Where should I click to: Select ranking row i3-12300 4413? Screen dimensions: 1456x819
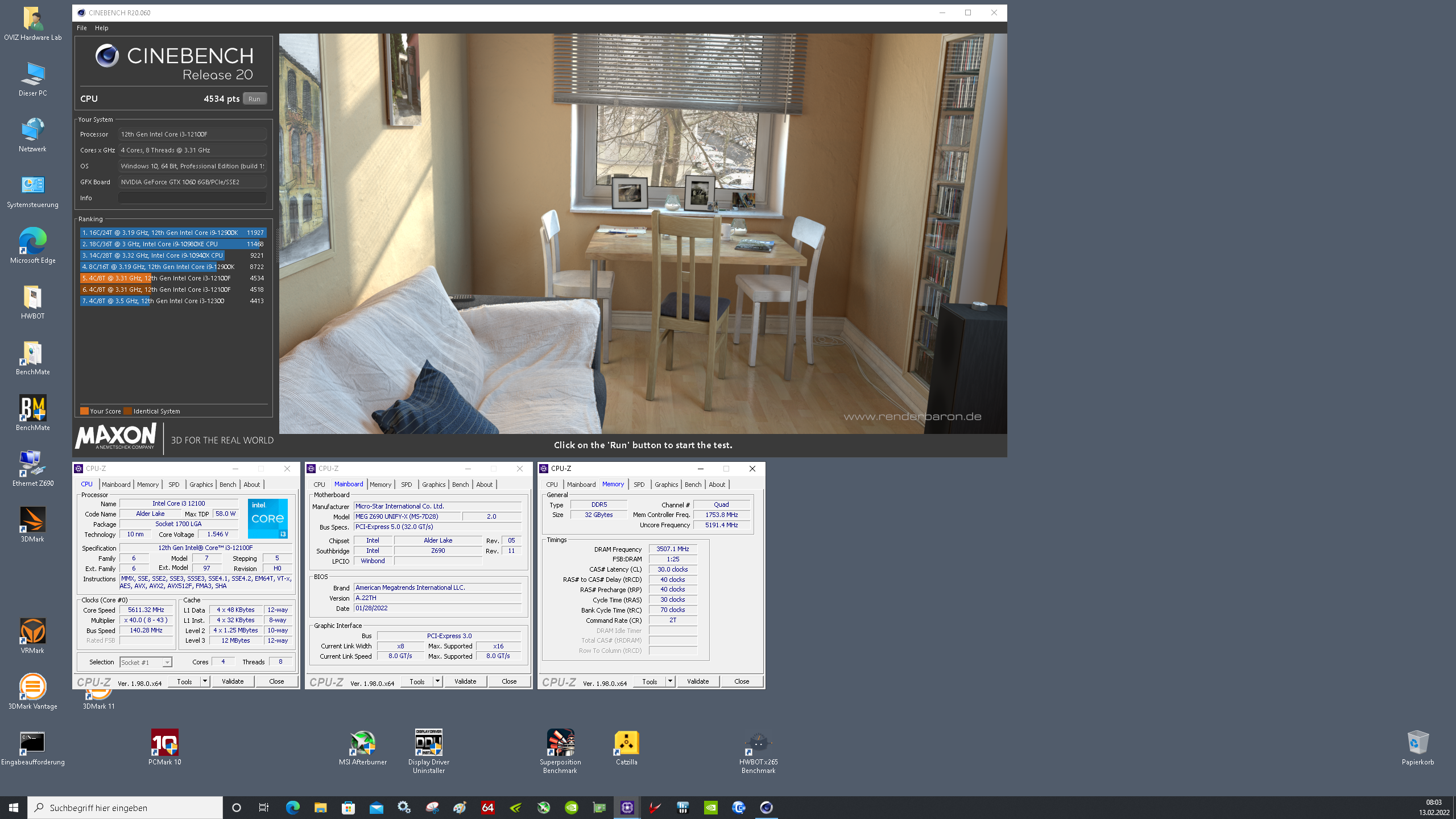click(x=173, y=301)
